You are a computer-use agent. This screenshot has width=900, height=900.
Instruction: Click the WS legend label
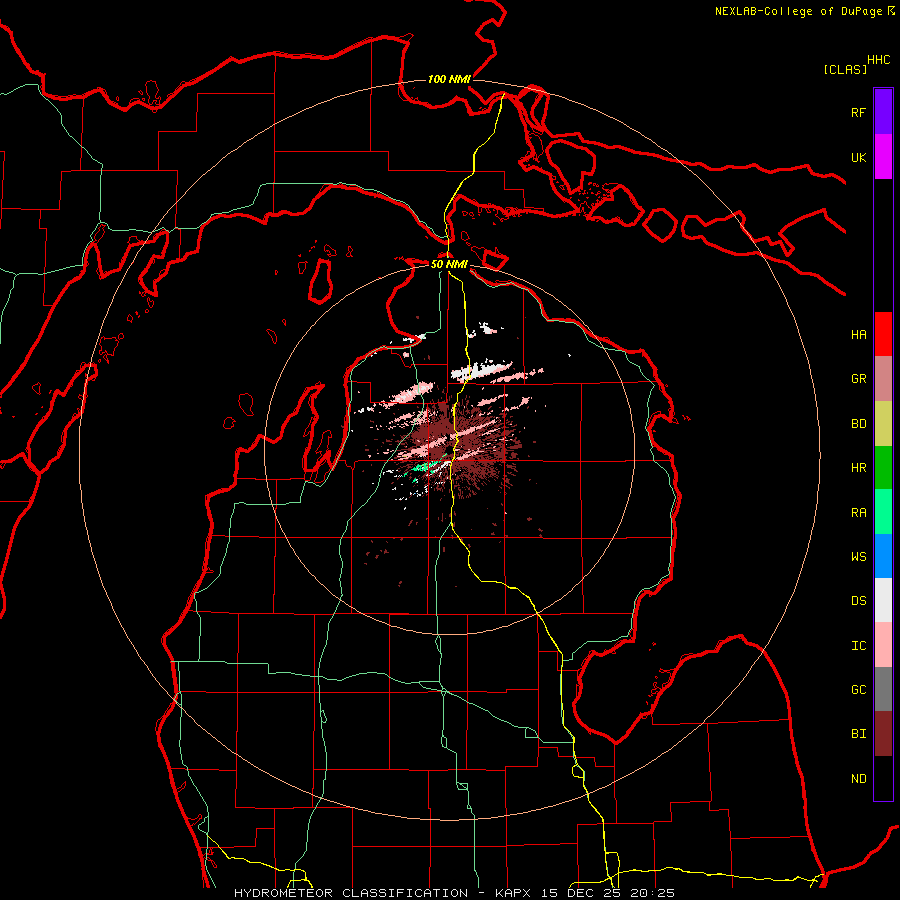pos(858,557)
